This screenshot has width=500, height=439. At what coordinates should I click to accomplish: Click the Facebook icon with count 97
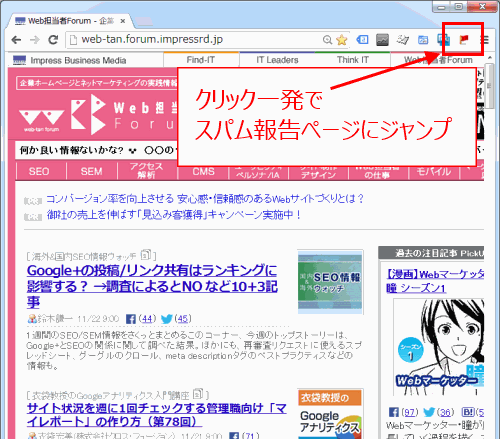click(394, 413)
